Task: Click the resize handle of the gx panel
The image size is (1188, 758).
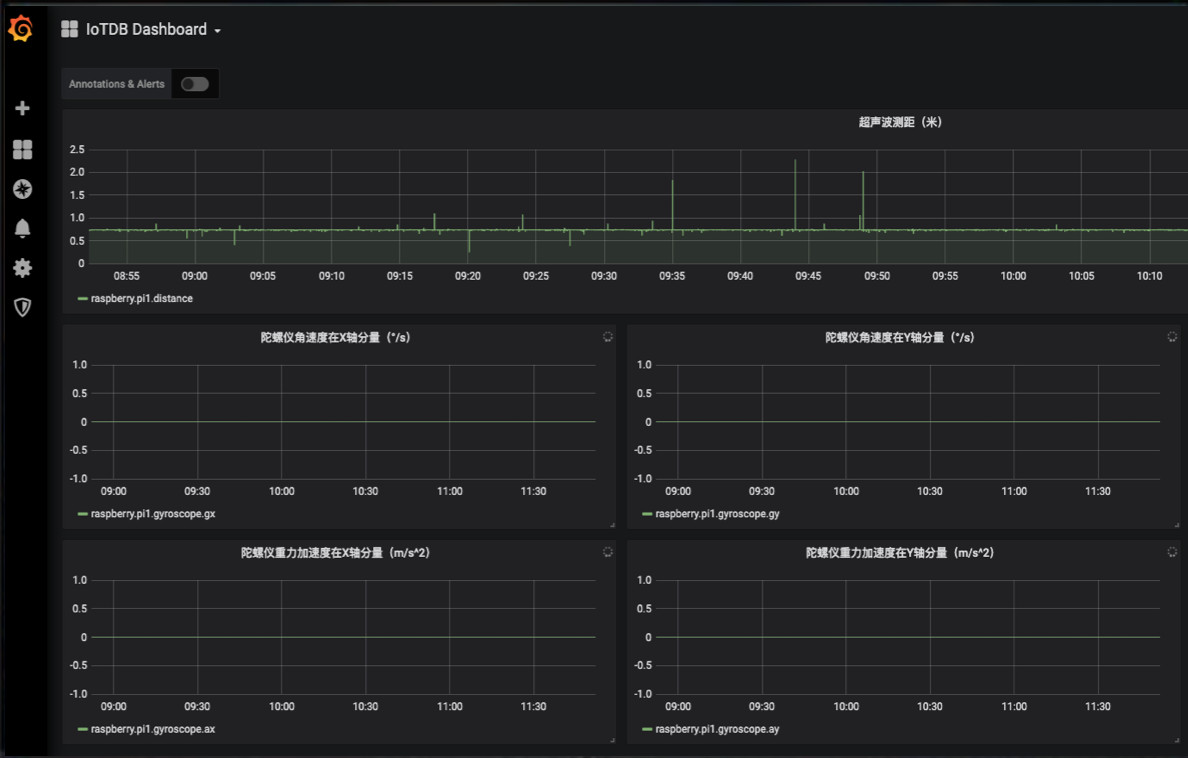Action: click(x=613, y=524)
